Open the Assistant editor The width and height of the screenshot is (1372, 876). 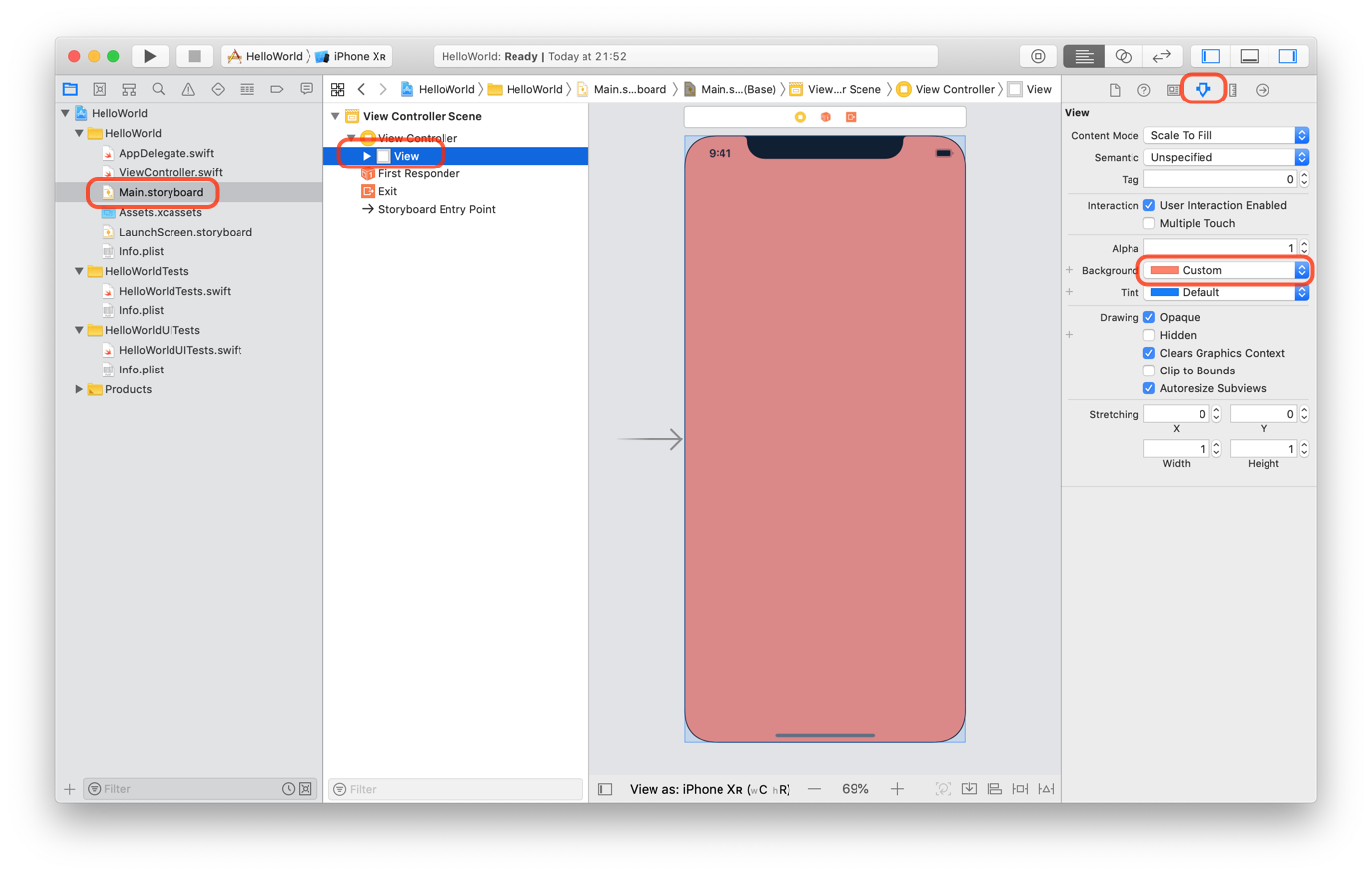pyautogui.click(x=1123, y=56)
